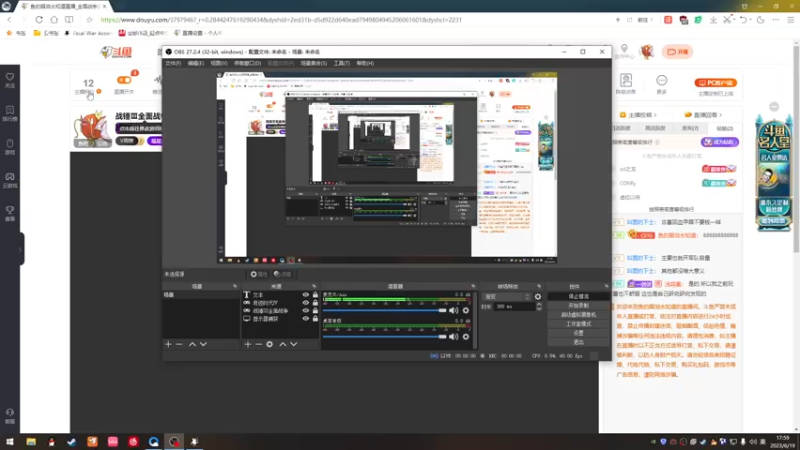
Task: Open the 文件(F) File menu in OBS
Action: point(173,63)
